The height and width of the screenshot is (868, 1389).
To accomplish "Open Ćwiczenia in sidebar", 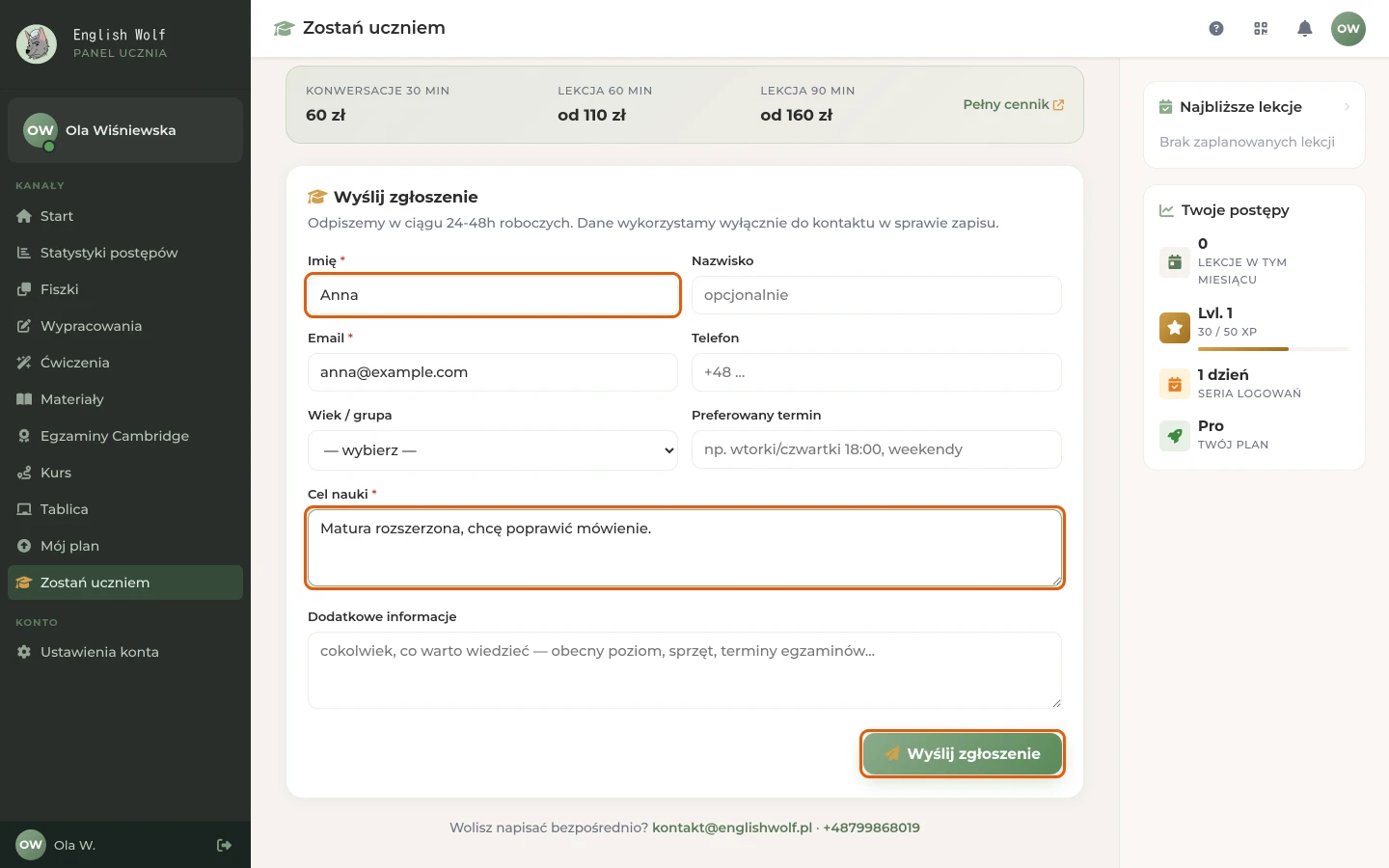I will click(x=125, y=363).
